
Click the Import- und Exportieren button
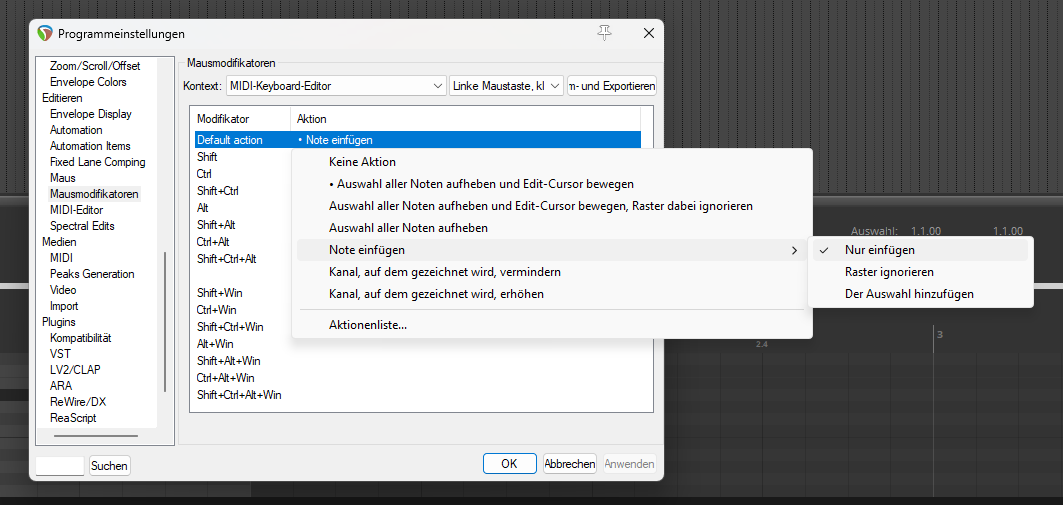coord(612,86)
